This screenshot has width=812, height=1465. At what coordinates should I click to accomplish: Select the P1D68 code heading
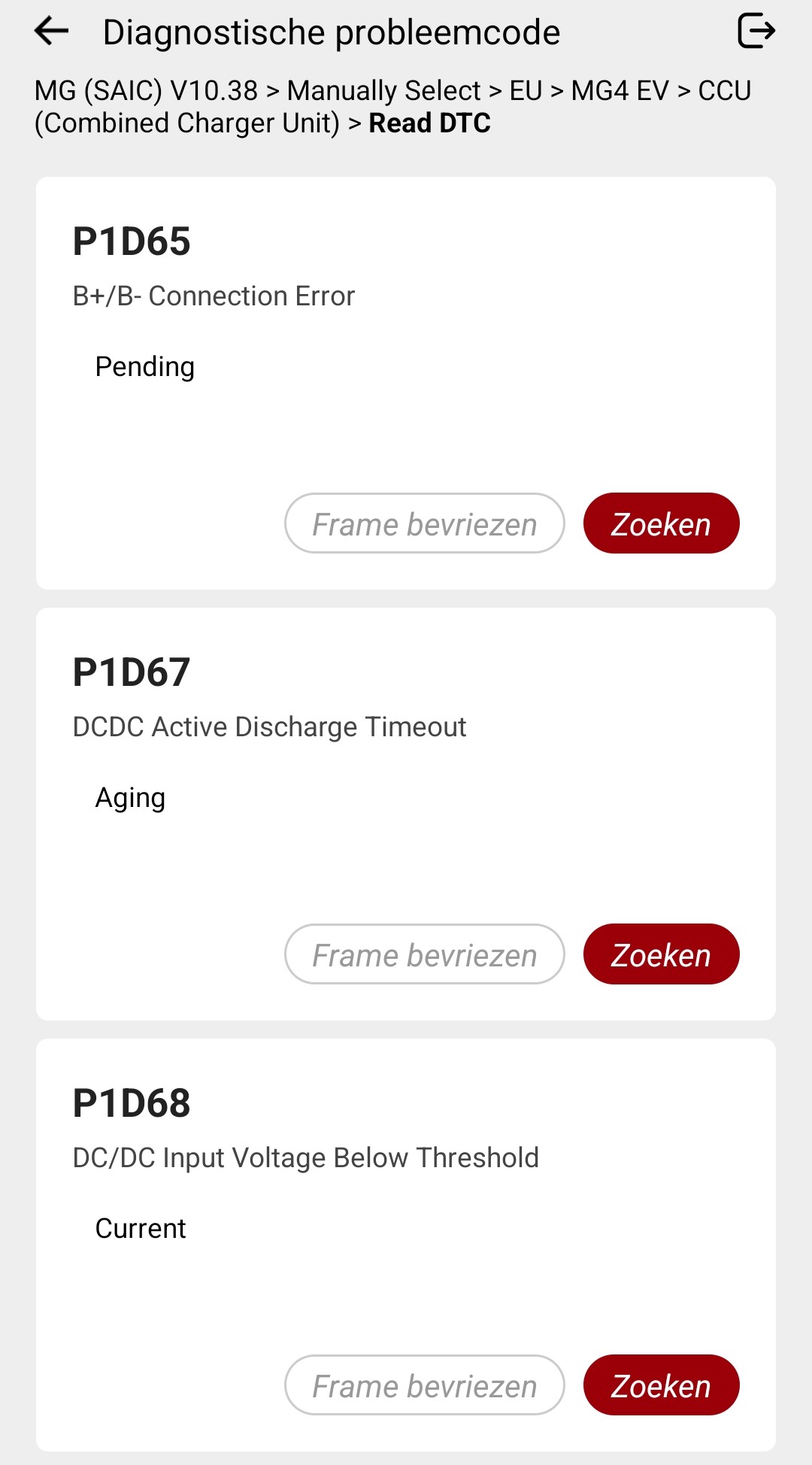pyautogui.click(x=132, y=1103)
